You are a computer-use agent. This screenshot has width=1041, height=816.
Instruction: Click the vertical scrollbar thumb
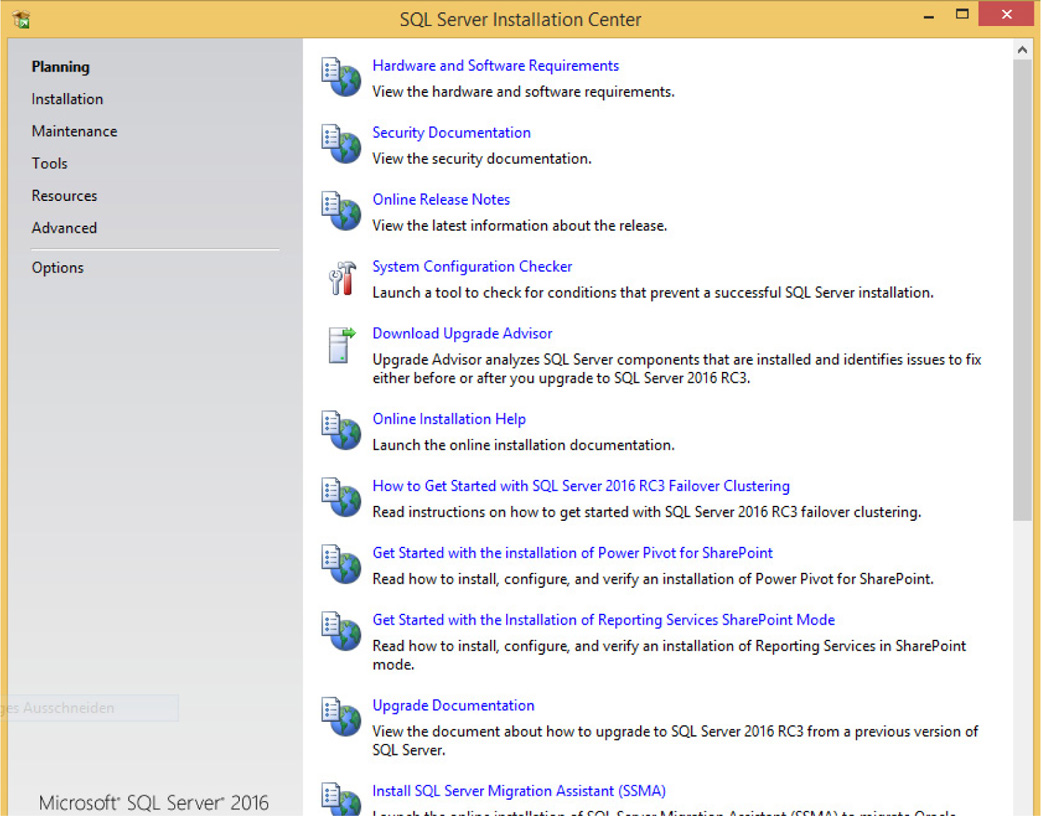[x=1022, y=290]
